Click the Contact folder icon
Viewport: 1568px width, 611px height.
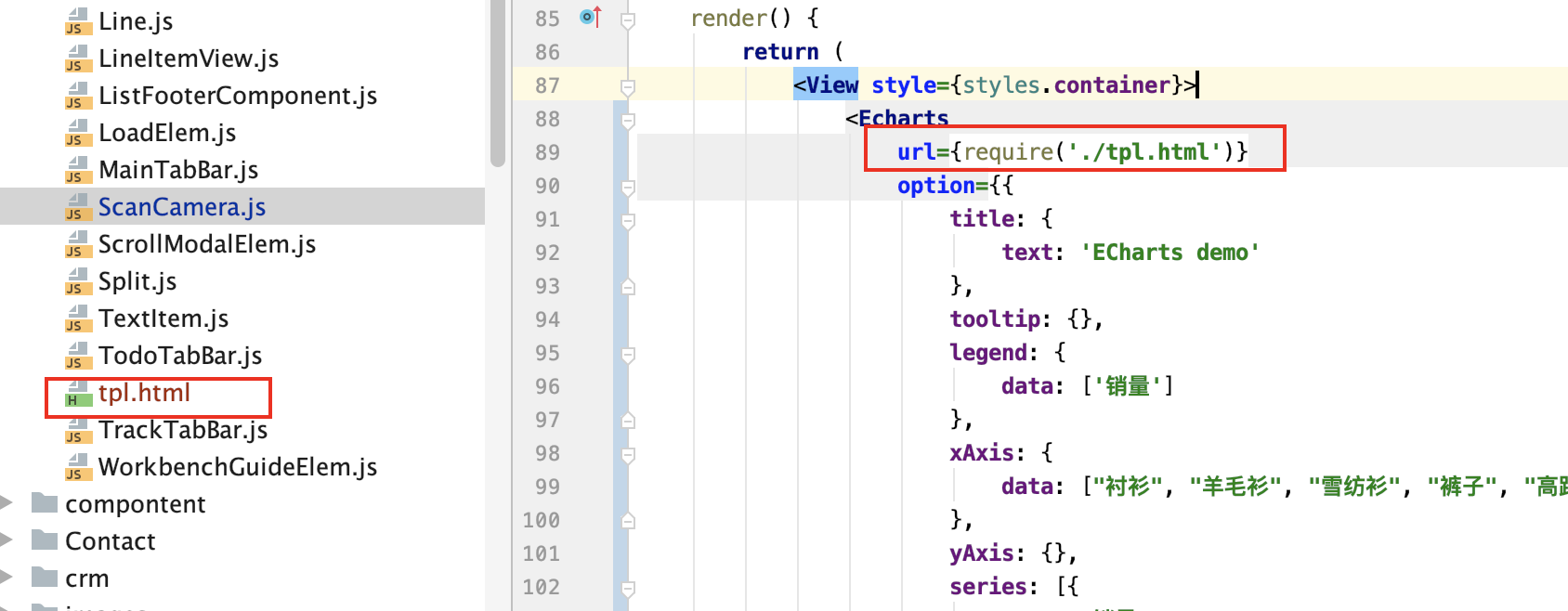[45, 540]
